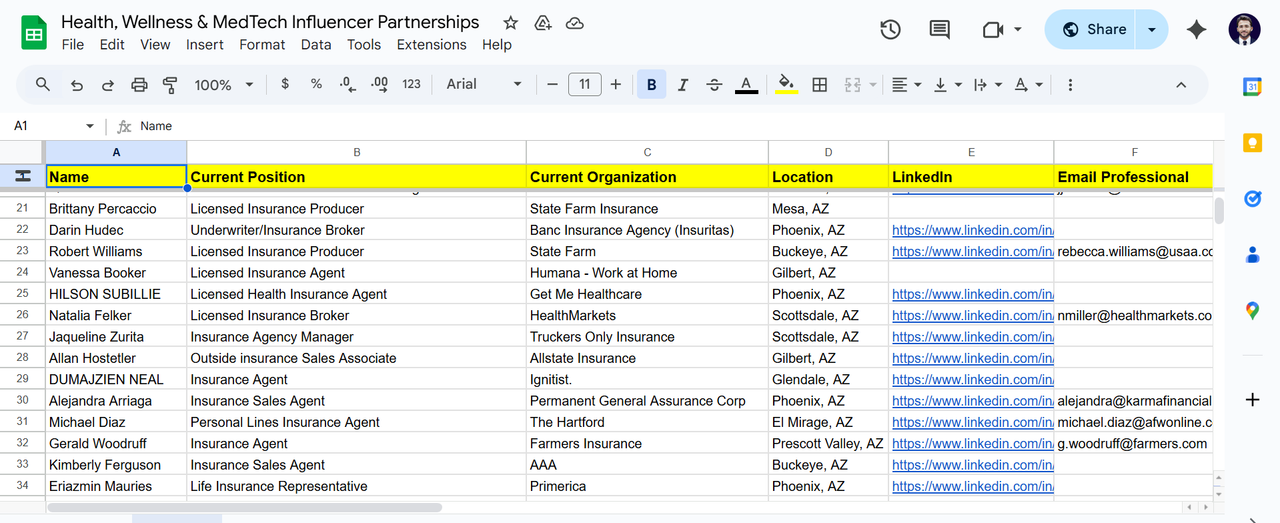Image resolution: width=1280 pixels, height=523 pixels.
Task: Open text color picker
Action: (x=746, y=85)
